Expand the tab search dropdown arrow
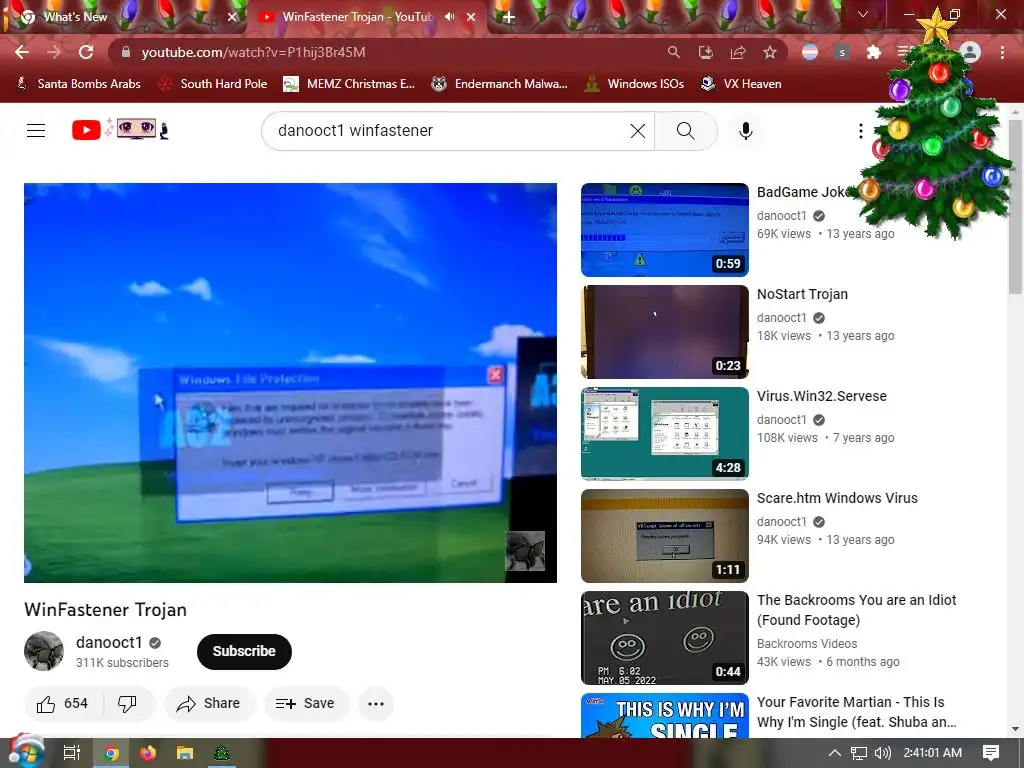This screenshot has height=768, width=1024. coord(863,14)
